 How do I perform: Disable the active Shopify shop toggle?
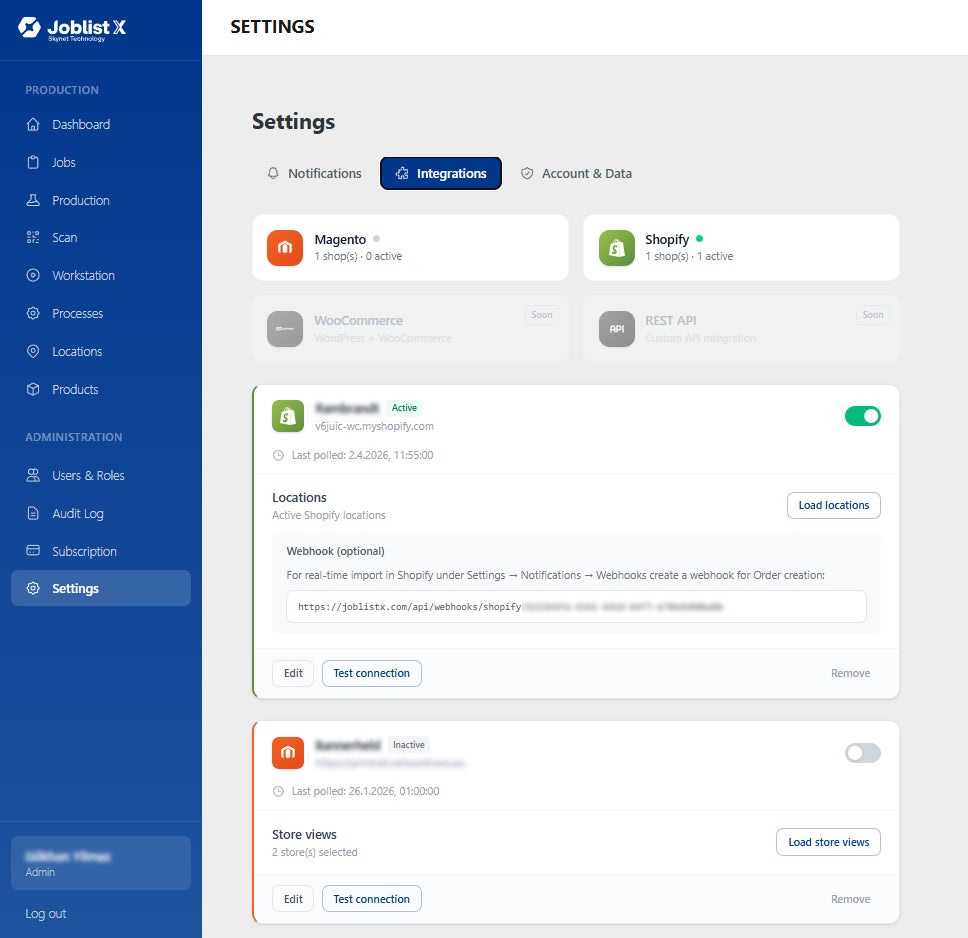[862, 416]
